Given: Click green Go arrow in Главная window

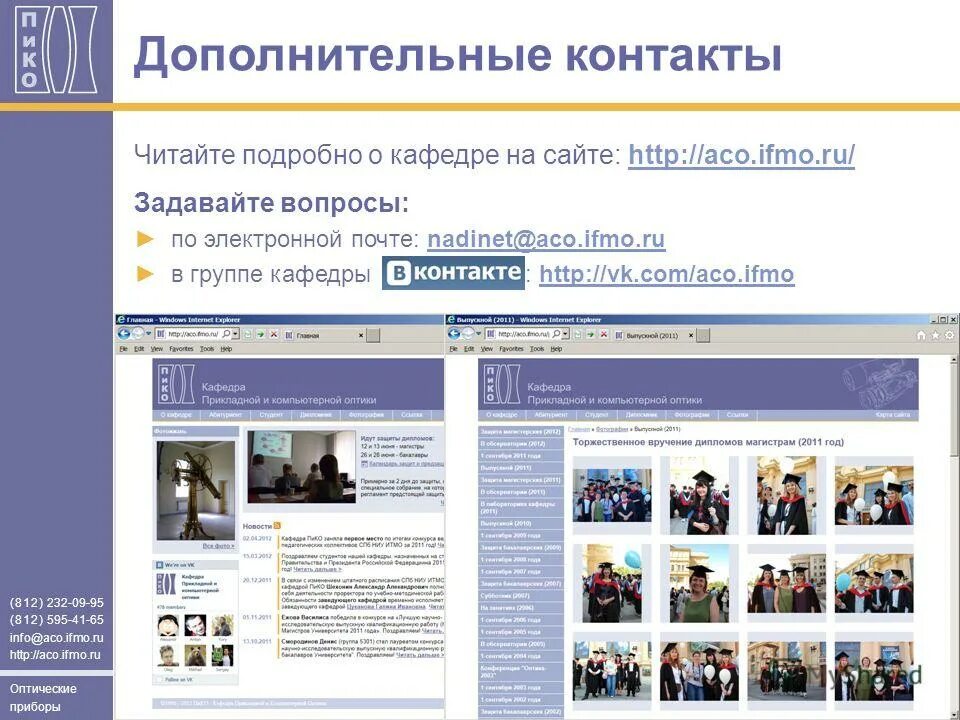Looking at the screenshot, I should [x=260, y=335].
